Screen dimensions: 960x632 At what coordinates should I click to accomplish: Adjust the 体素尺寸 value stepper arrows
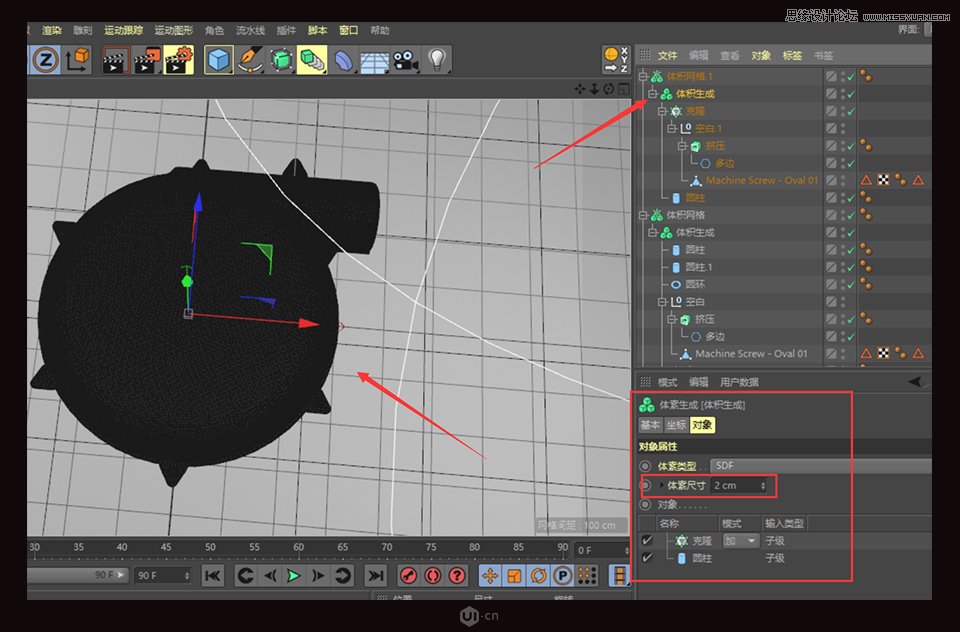[764, 485]
